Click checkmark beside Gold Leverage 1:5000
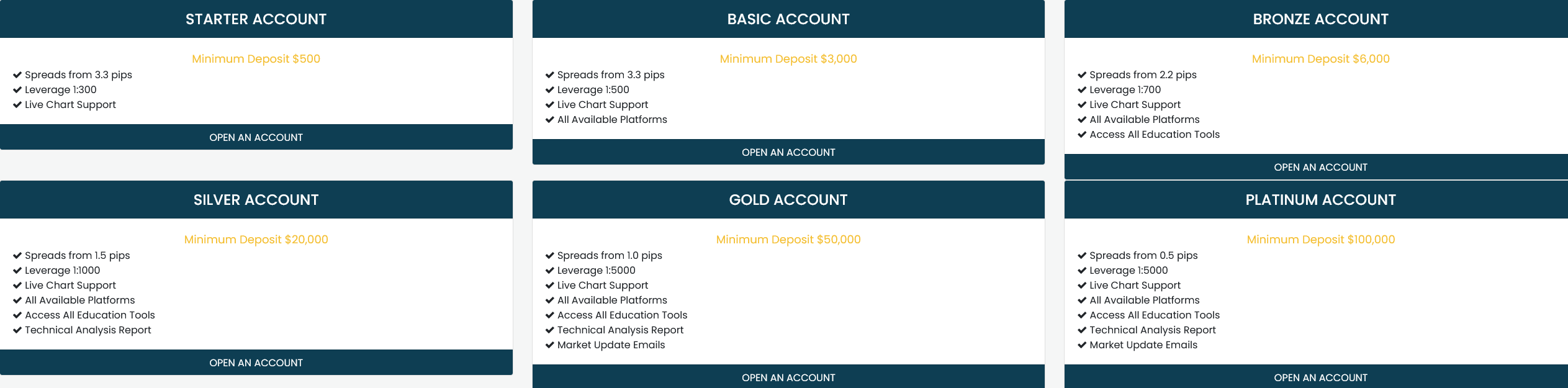 click(549, 271)
